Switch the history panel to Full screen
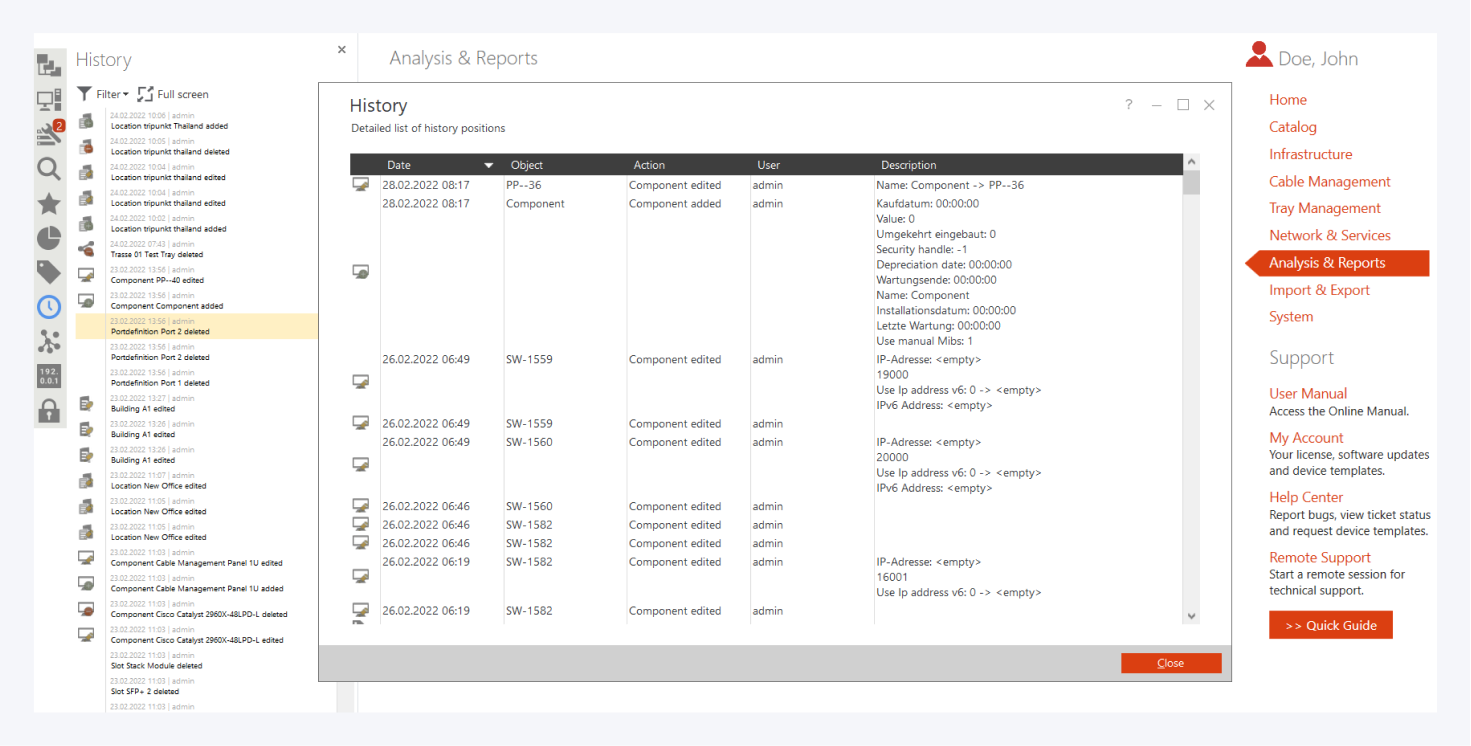Image resolution: width=1471 pixels, height=746 pixels. pyautogui.click(x=173, y=94)
